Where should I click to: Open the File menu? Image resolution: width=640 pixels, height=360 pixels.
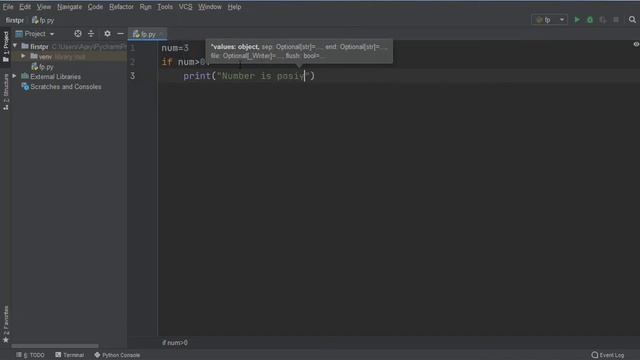point(8,7)
